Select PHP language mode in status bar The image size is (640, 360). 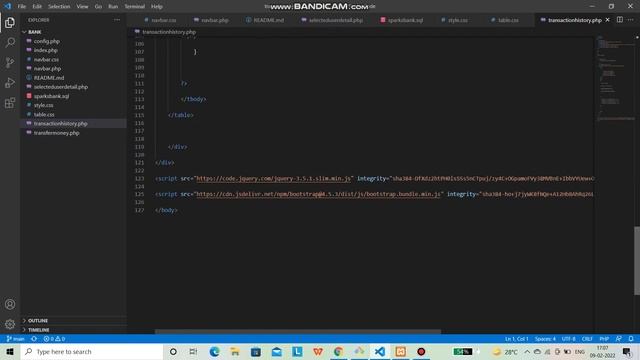(604, 339)
